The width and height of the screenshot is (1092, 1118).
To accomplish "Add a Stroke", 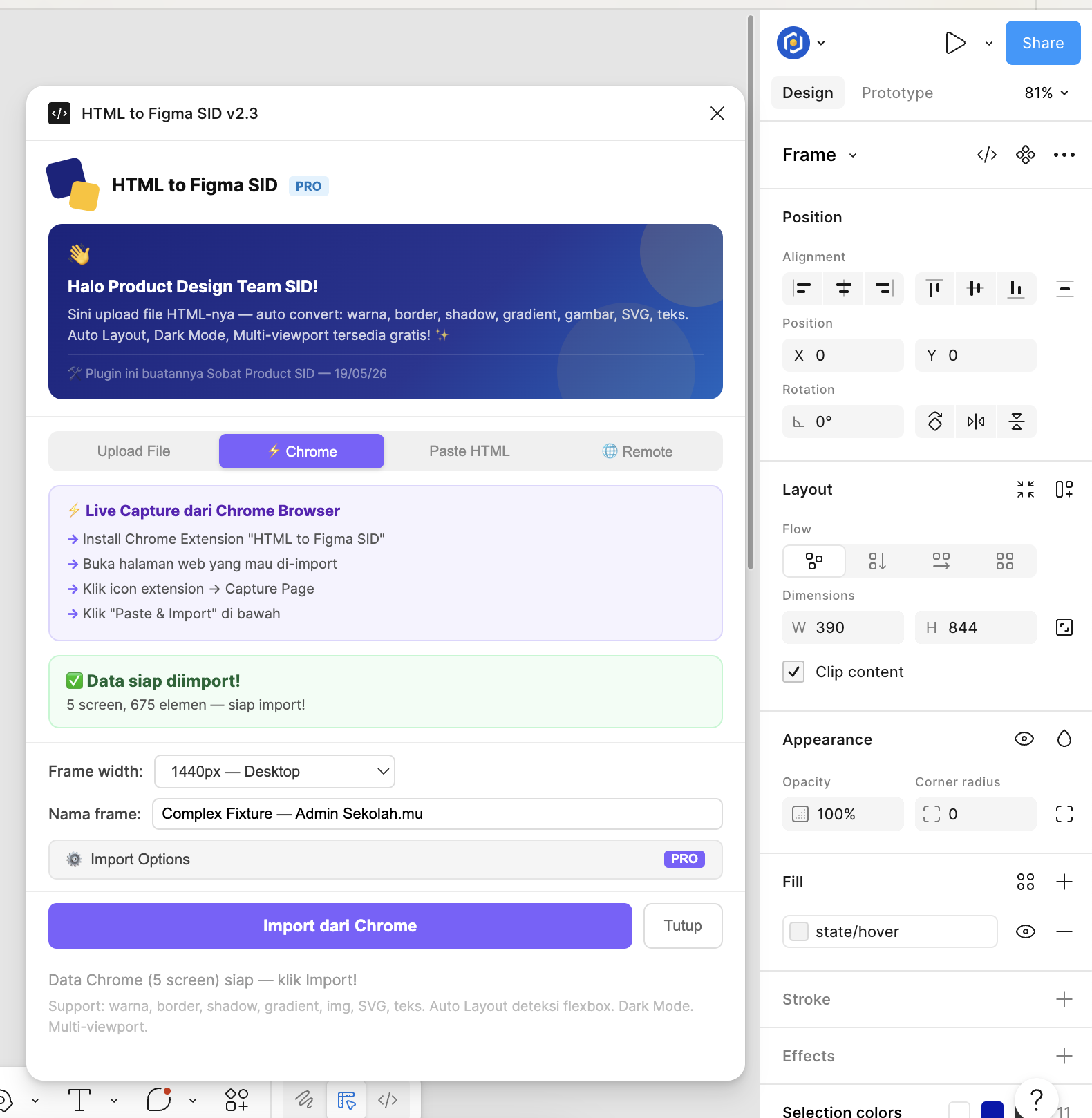I will click(x=1064, y=999).
